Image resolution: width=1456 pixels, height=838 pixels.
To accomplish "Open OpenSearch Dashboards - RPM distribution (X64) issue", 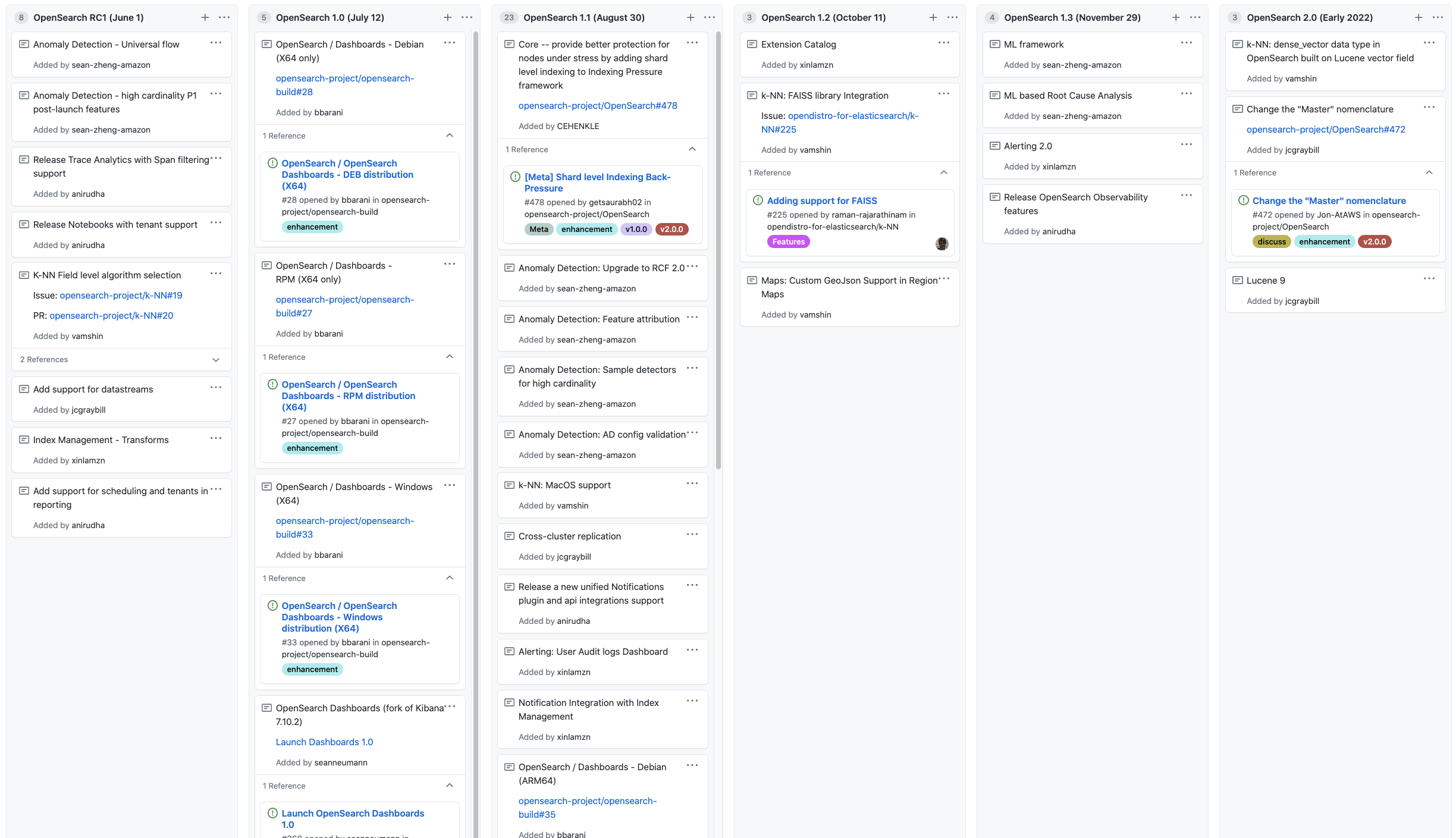I will click(349, 396).
